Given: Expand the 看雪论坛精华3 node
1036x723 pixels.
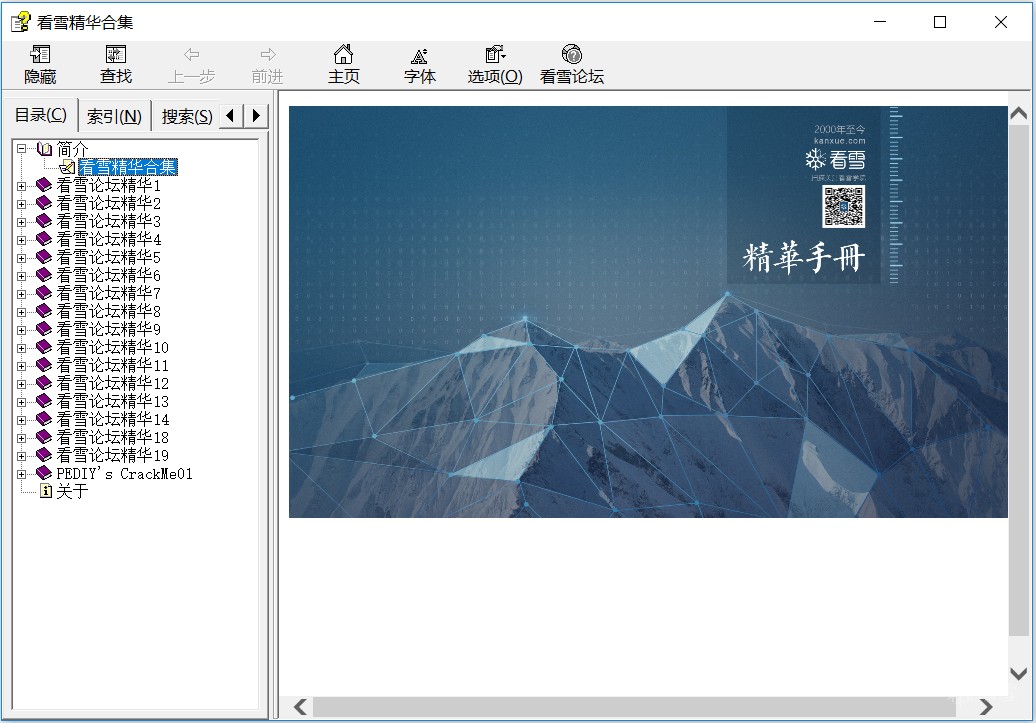Looking at the screenshot, I should coord(21,221).
